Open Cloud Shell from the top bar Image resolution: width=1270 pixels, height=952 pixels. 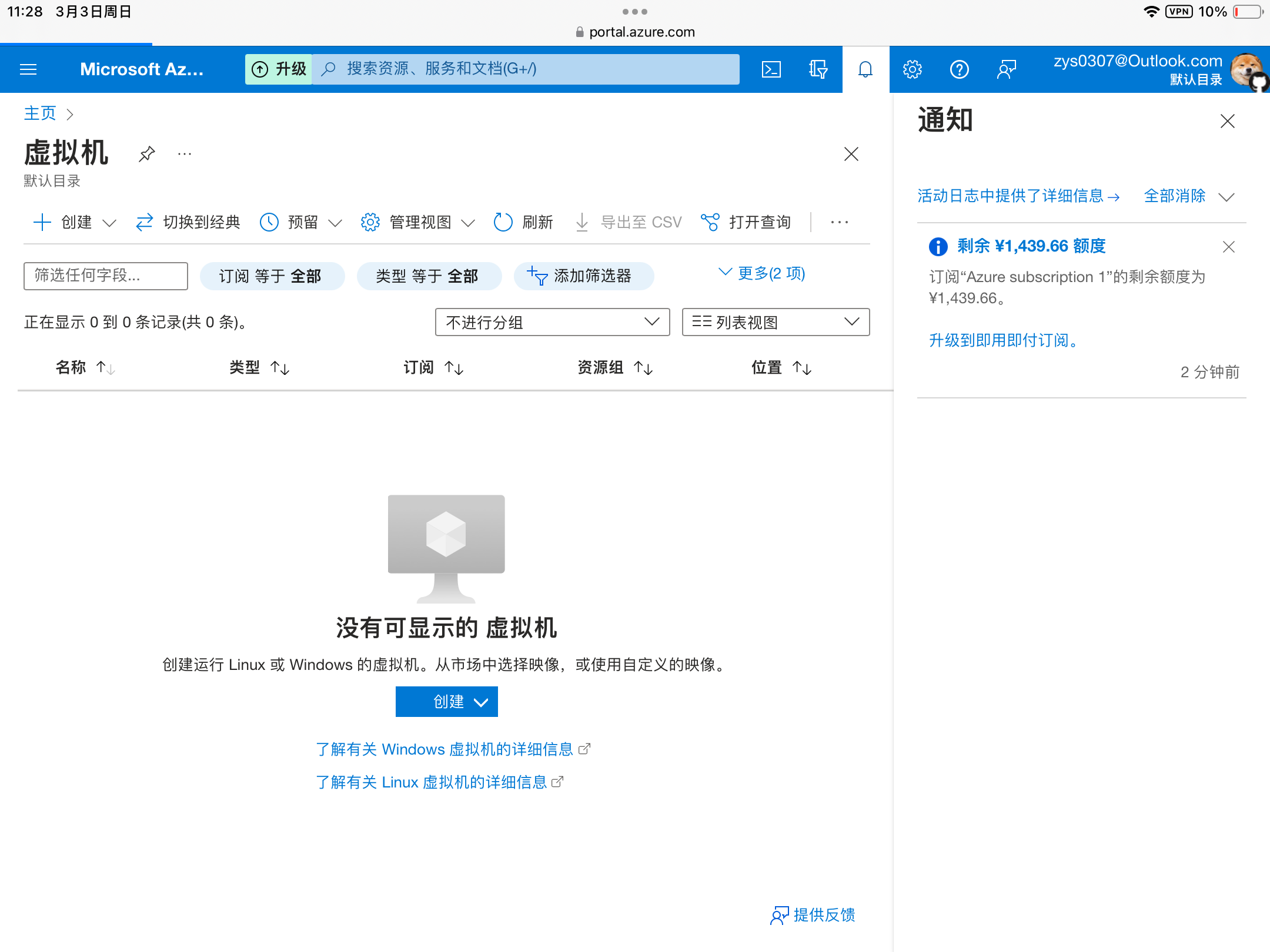coord(771,69)
